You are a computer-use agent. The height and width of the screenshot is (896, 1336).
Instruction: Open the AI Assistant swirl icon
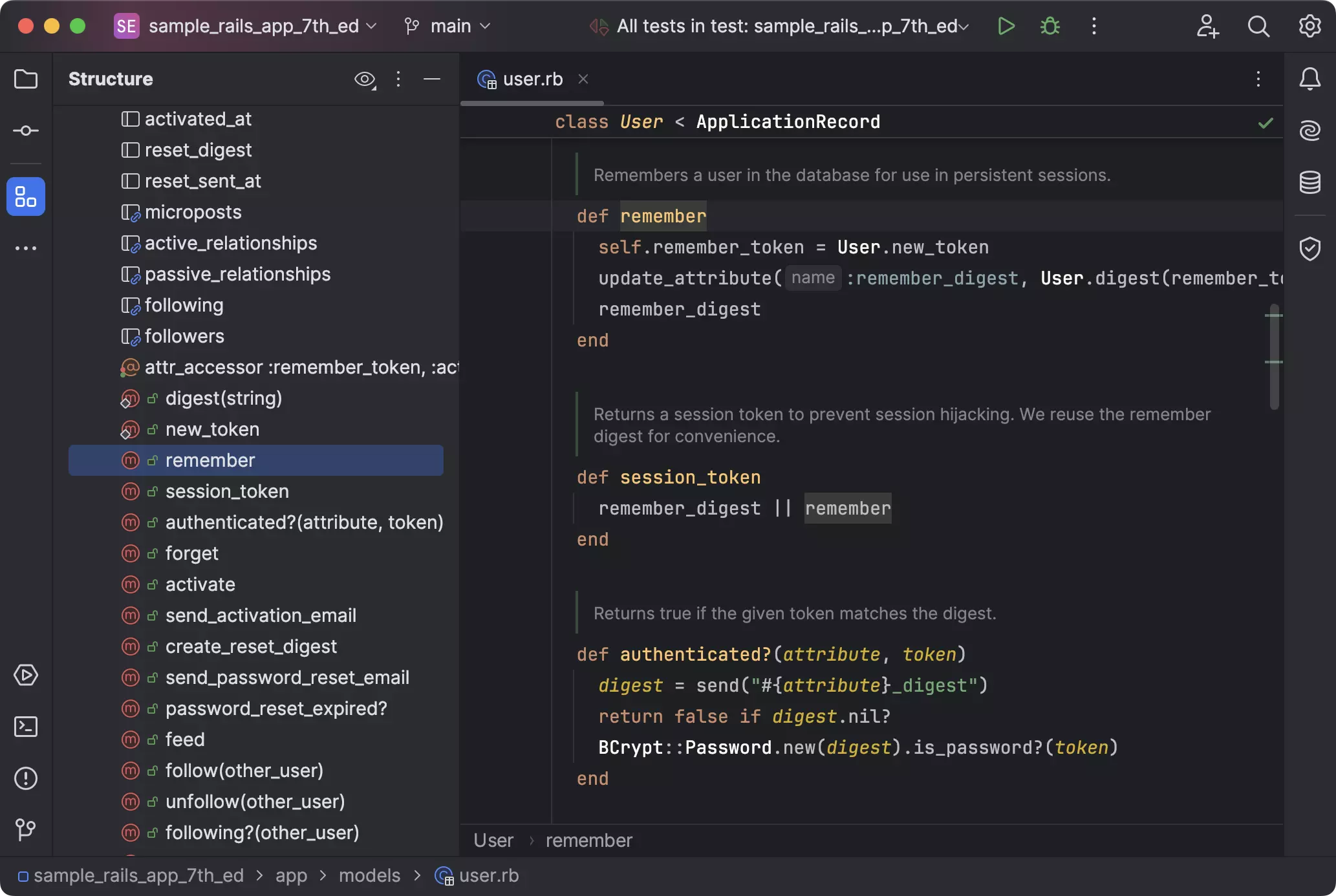[1309, 131]
